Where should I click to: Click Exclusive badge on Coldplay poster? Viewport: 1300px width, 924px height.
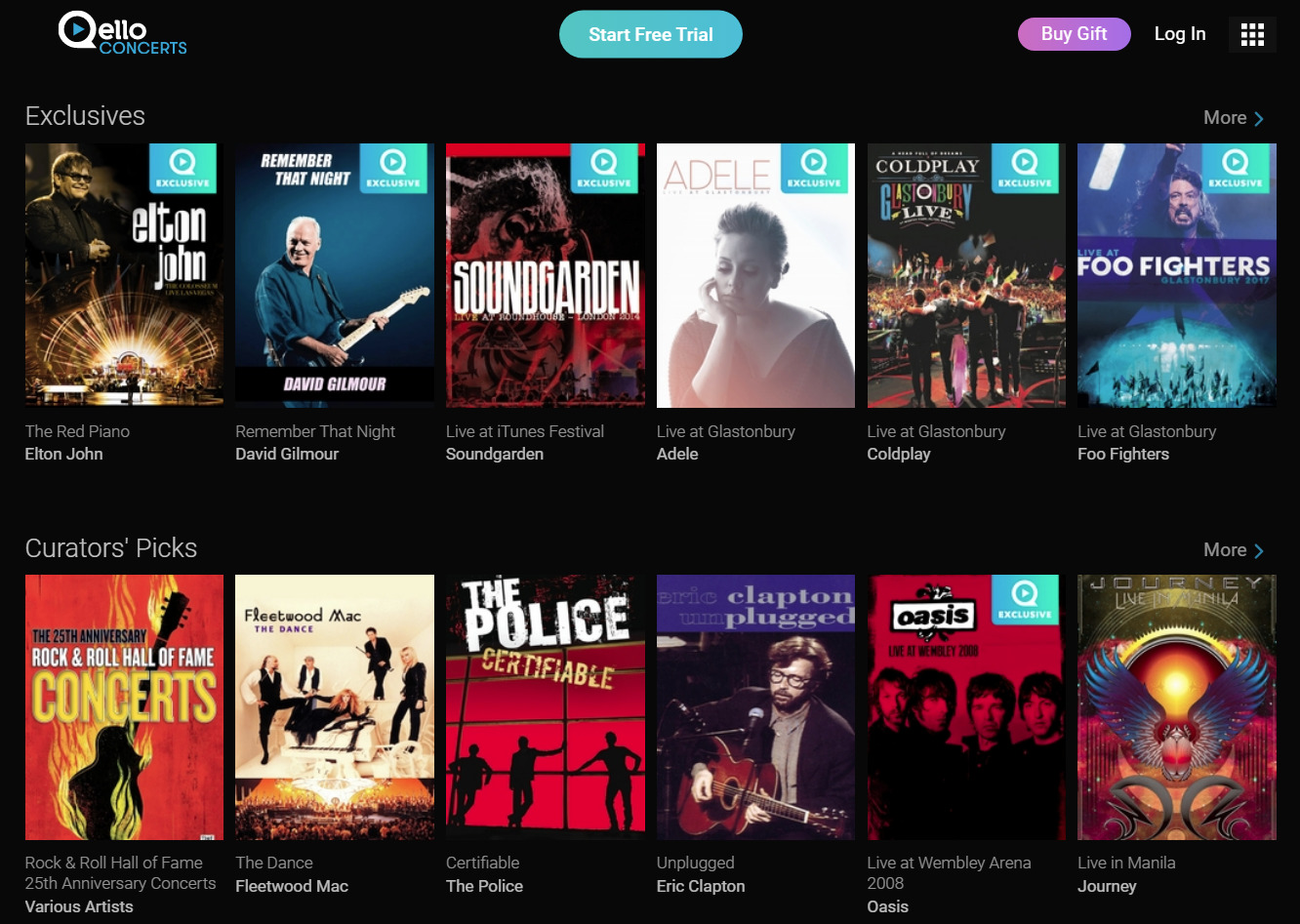tap(1024, 168)
